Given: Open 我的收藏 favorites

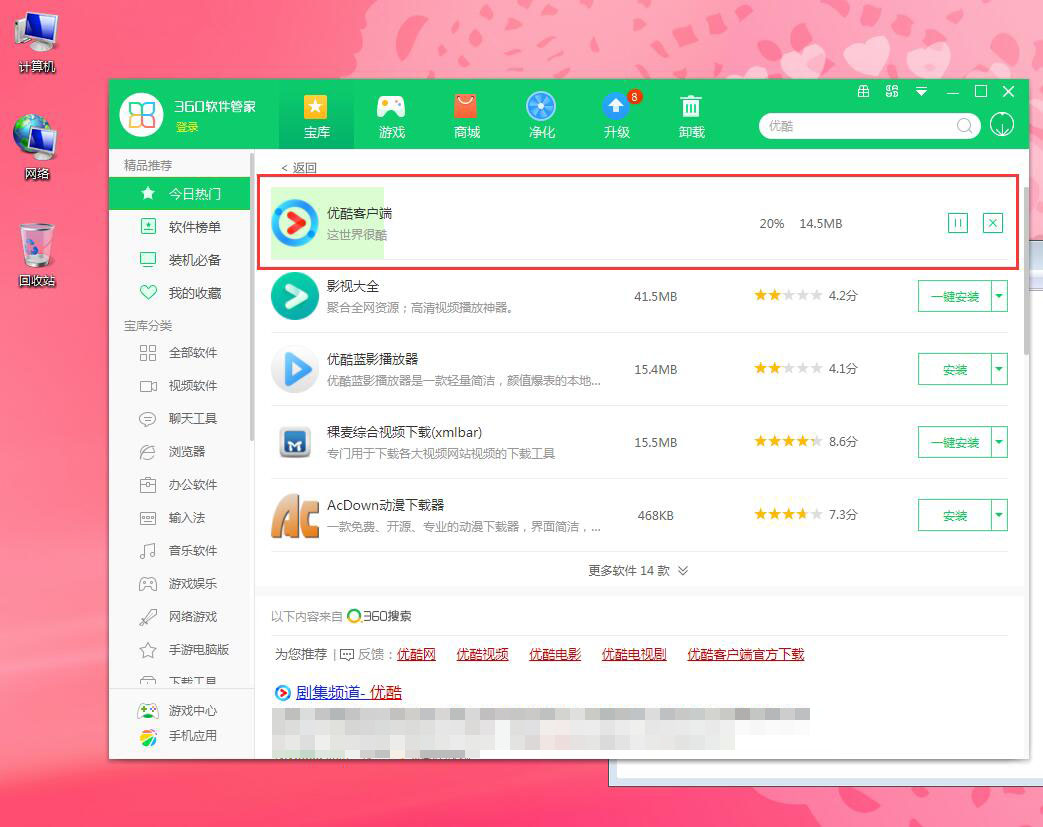Looking at the screenshot, I should point(180,293).
